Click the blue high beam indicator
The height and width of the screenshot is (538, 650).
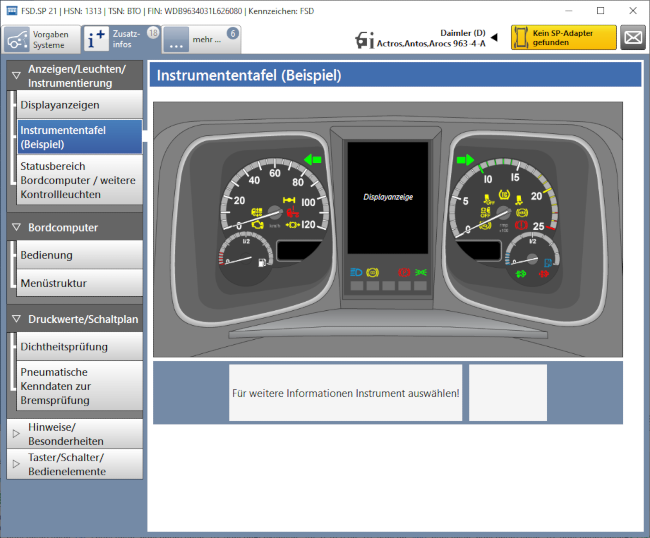[x=357, y=271]
